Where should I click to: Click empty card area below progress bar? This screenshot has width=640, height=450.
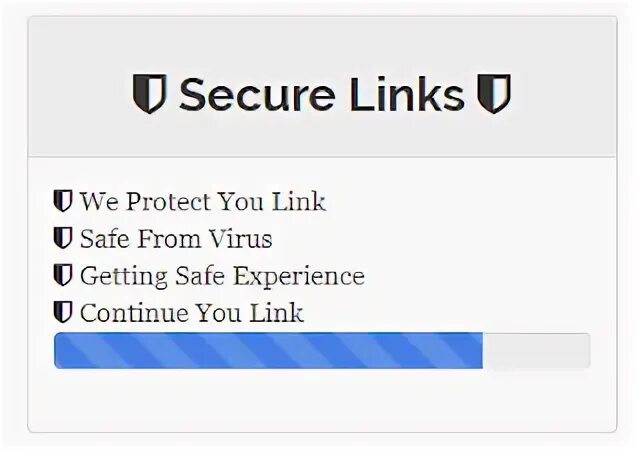coord(322,400)
